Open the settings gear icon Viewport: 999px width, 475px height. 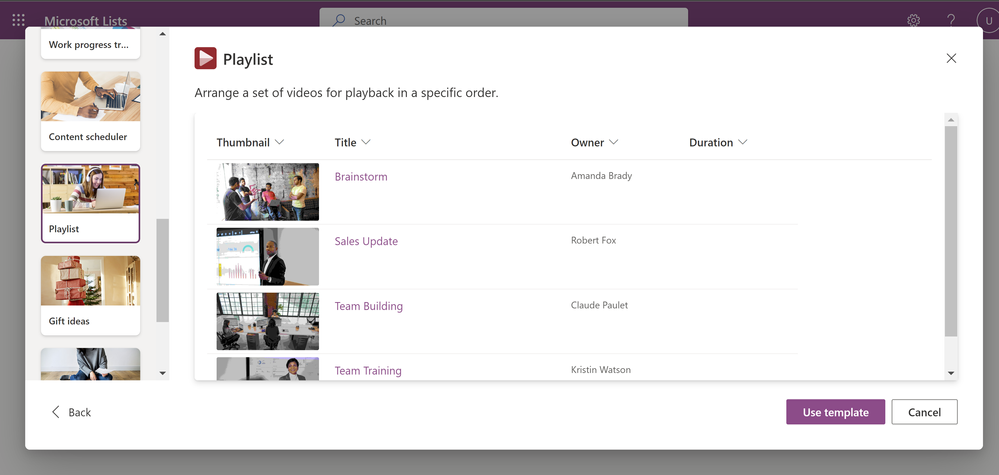click(914, 20)
